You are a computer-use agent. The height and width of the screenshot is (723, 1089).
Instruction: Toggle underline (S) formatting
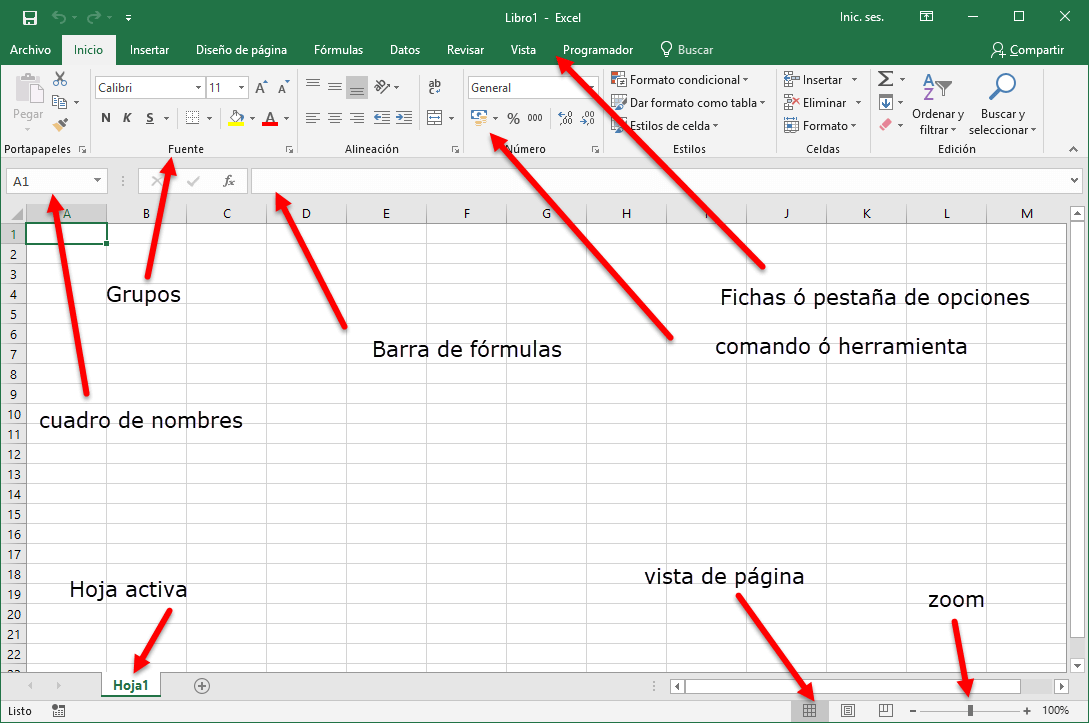(x=150, y=118)
